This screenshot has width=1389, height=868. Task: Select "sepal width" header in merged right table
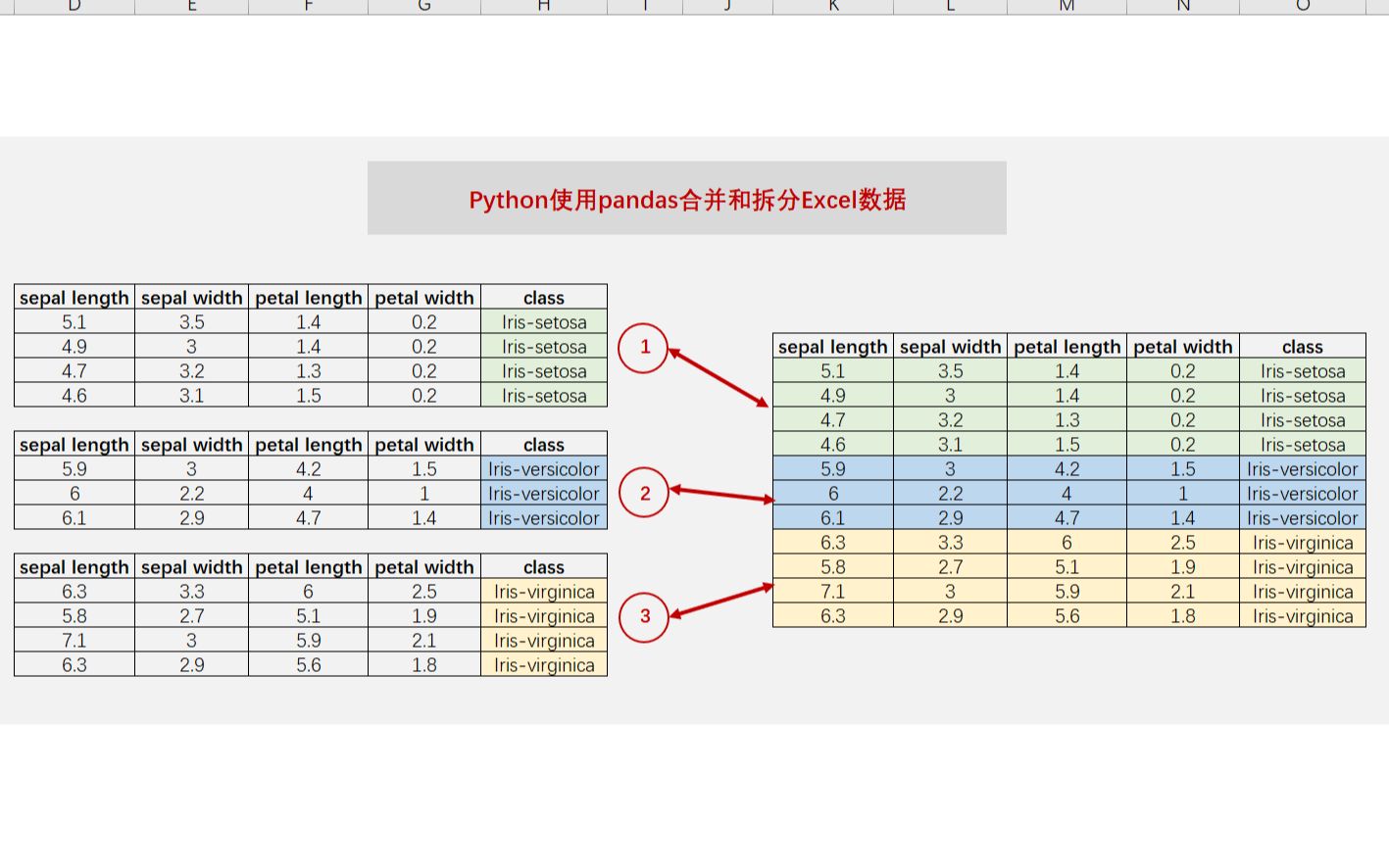[950, 346]
